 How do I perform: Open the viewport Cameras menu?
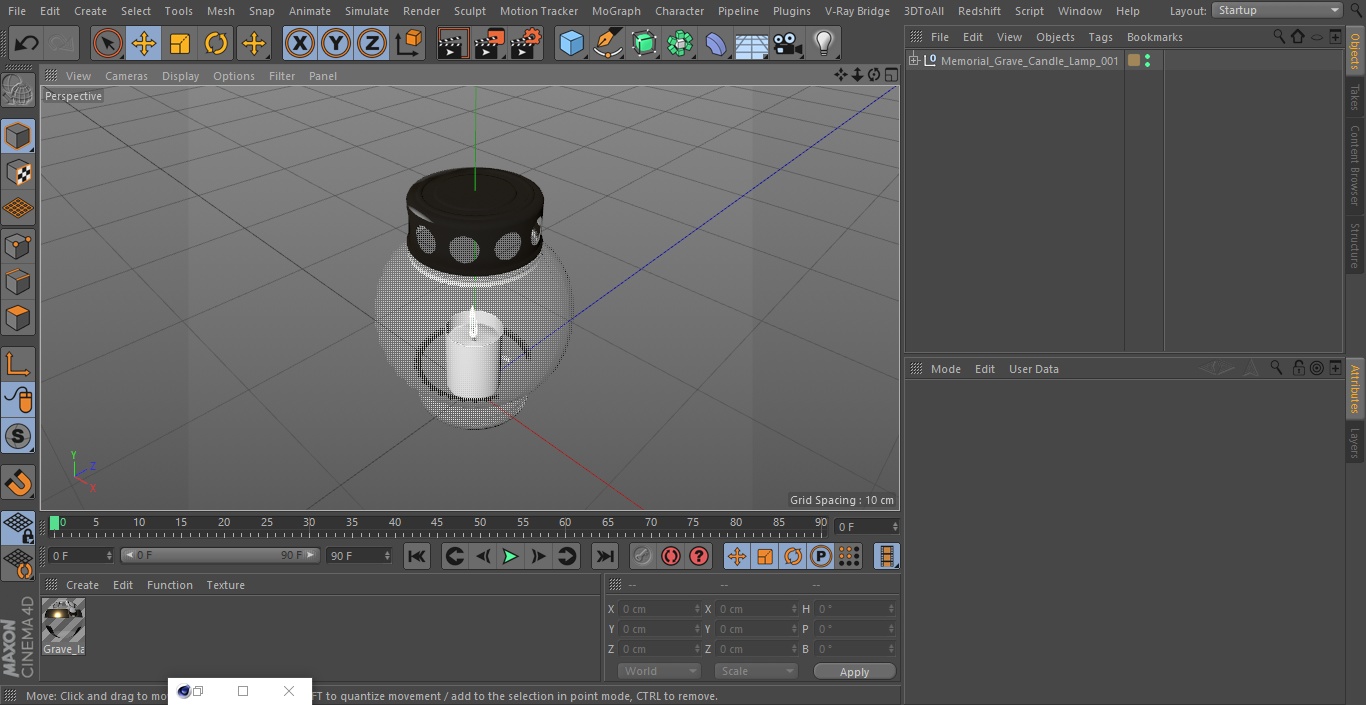click(x=126, y=76)
